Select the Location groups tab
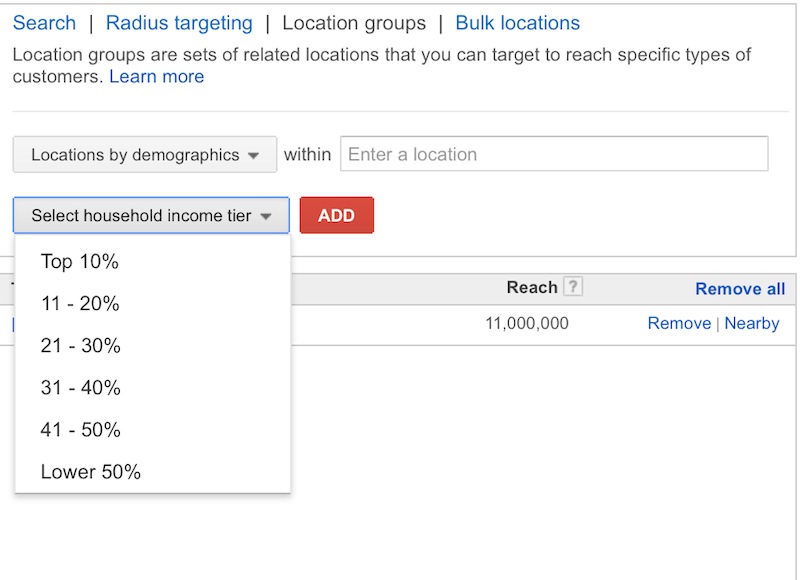The width and height of the screenshot is (800, 580). click(x=354, y=23)
